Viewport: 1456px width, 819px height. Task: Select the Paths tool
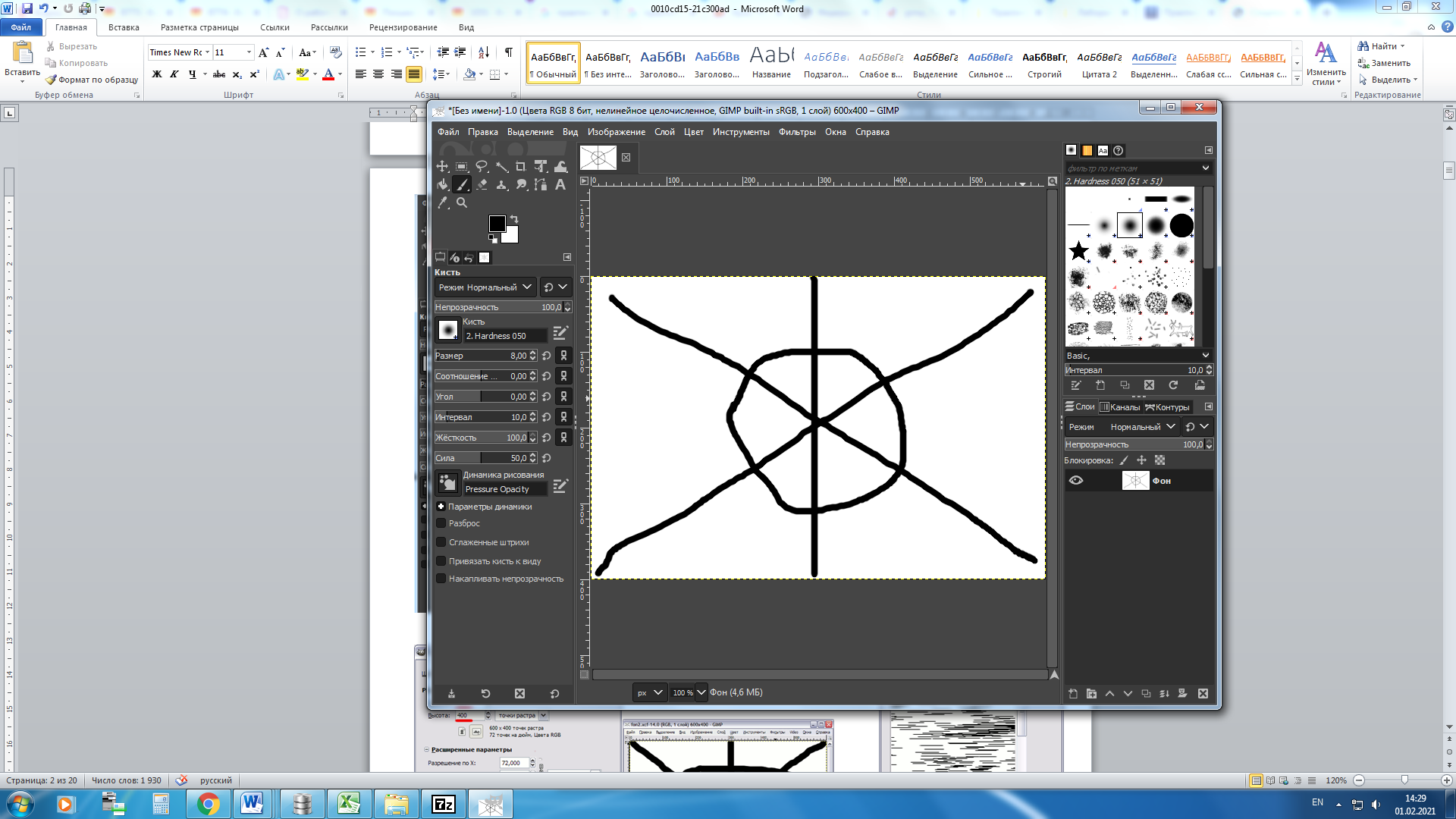(x=541, y=184)
